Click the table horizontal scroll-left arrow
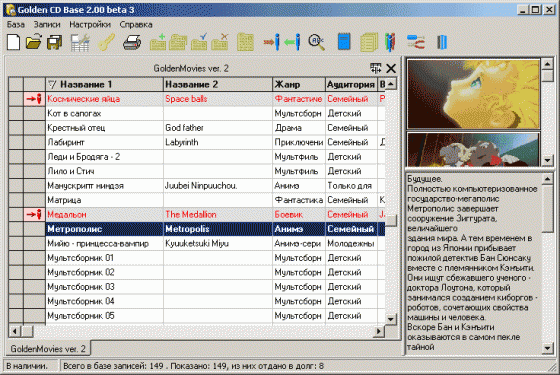This screenshot has height=375, width=560. click(14, 331)
